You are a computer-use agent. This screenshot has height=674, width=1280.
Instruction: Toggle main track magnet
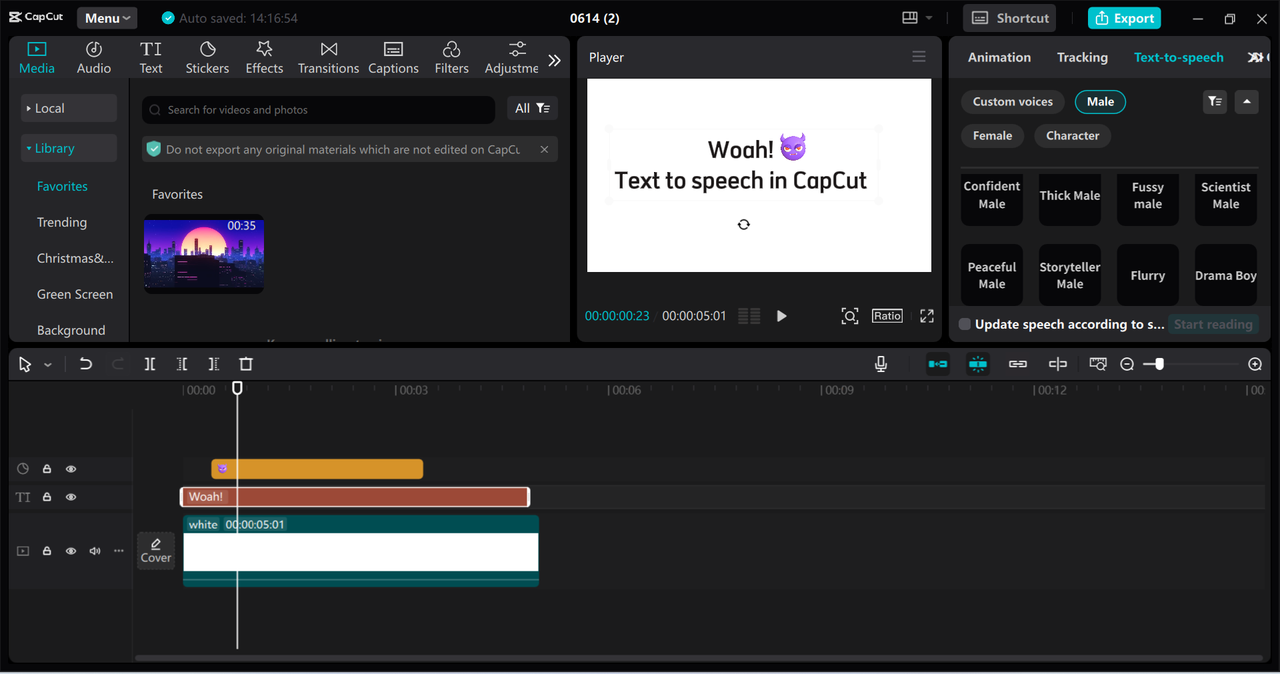[938, 364]
